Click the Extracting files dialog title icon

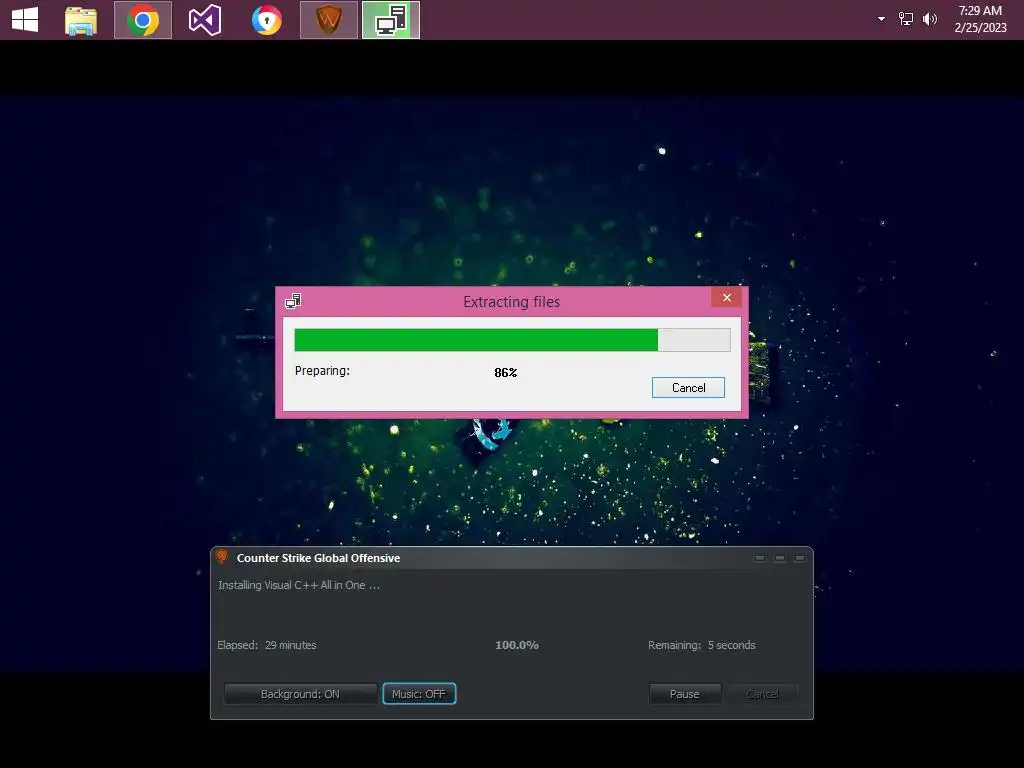[293, 301]
